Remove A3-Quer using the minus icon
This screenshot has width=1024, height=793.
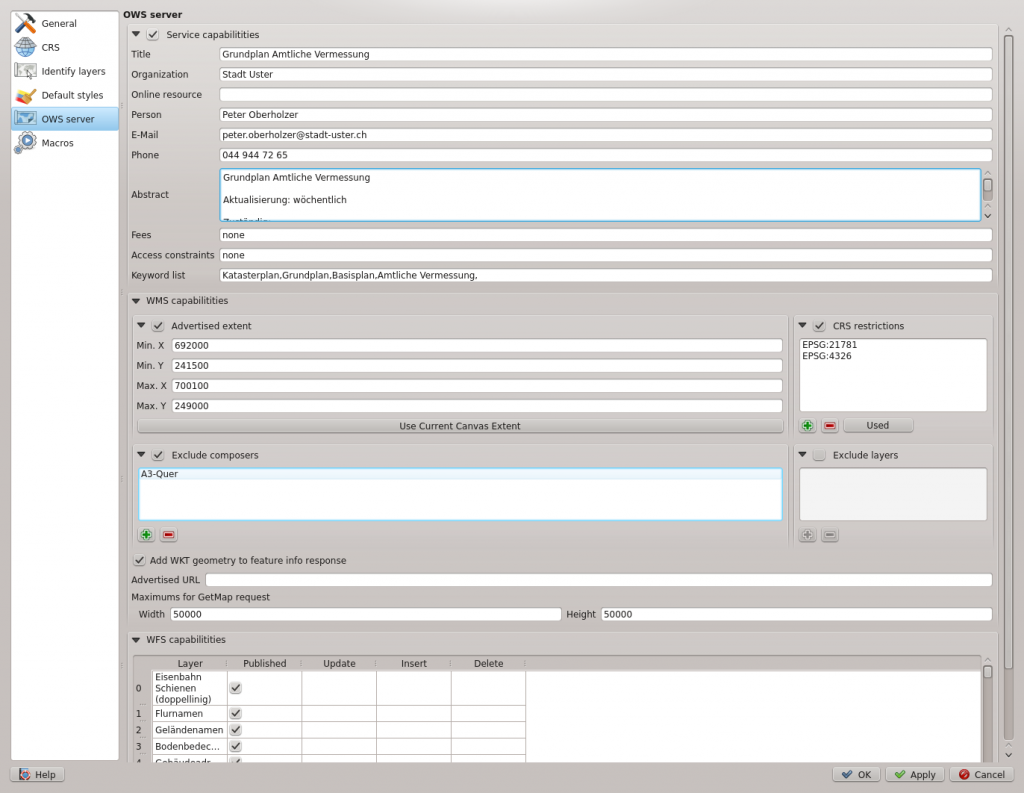(168, 534)
